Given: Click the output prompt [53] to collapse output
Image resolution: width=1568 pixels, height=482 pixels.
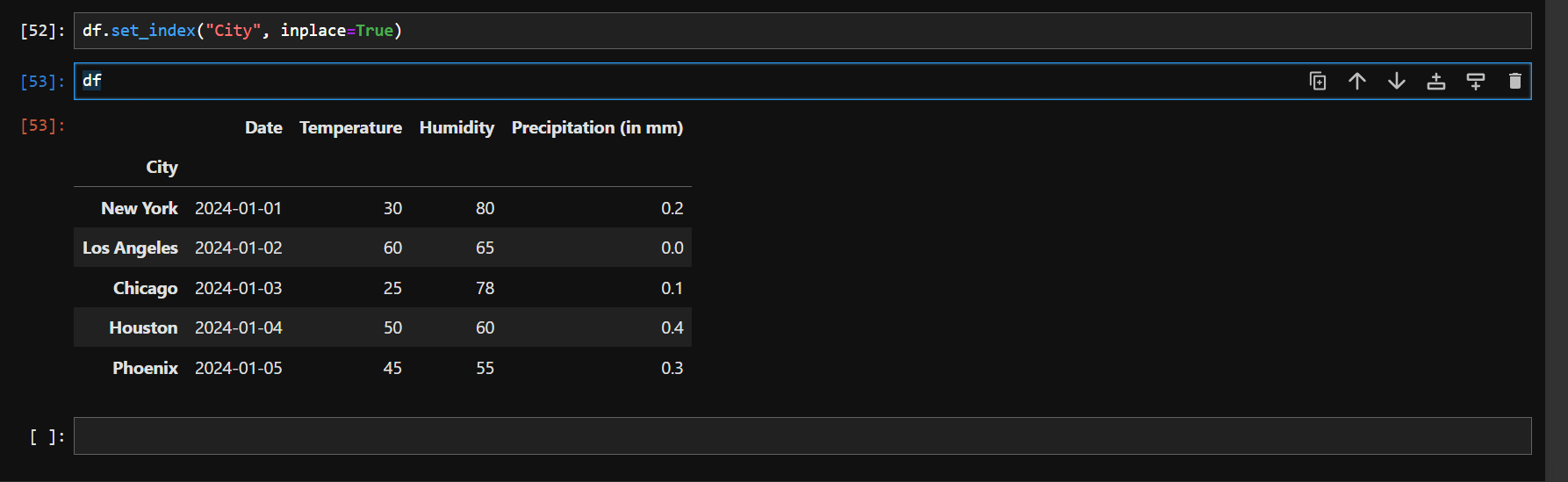Looking at the screenshot, I should [42, 126].
